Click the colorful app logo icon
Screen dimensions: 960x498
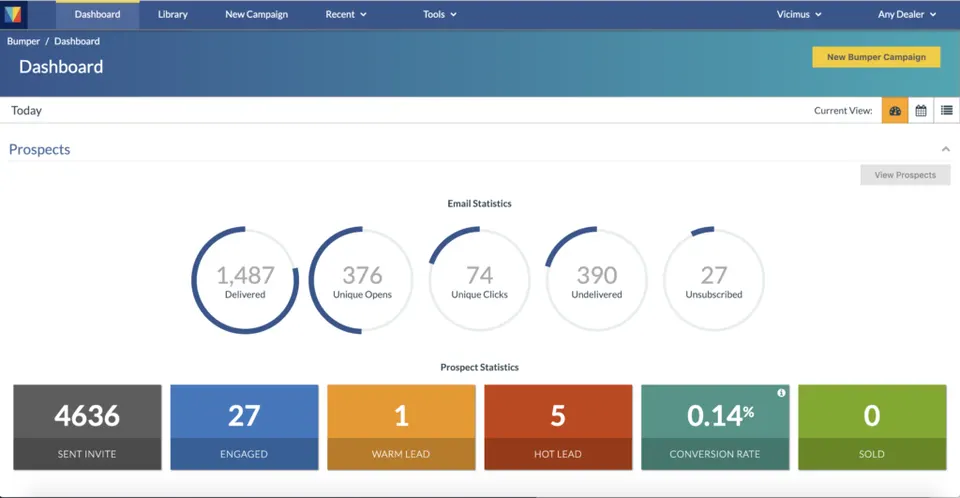tap(13, 14)
